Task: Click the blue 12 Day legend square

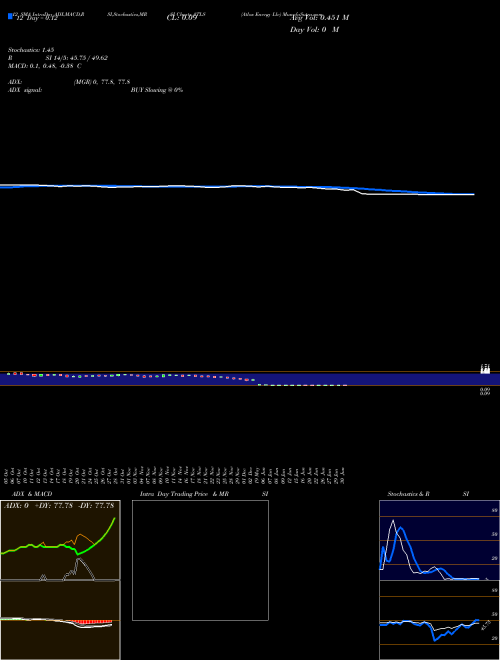Action: 10,16
